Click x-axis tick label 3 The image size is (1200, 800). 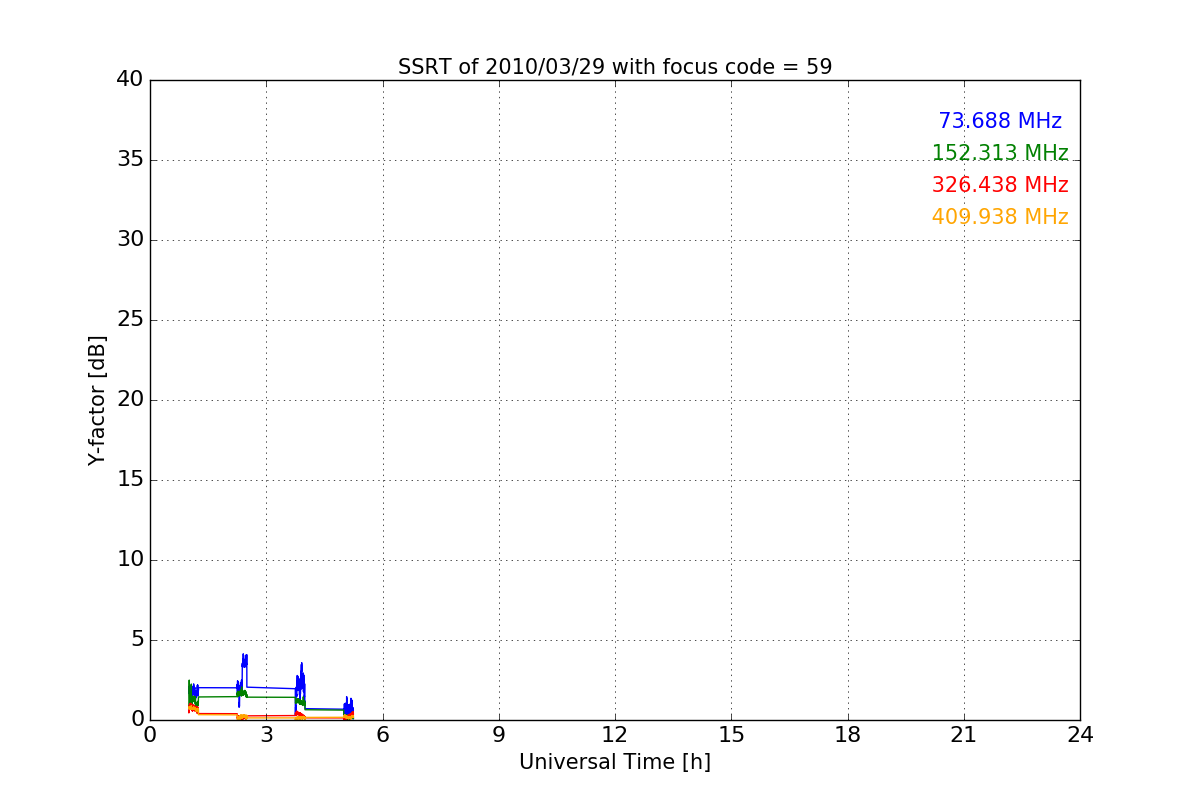pos(266,735)
